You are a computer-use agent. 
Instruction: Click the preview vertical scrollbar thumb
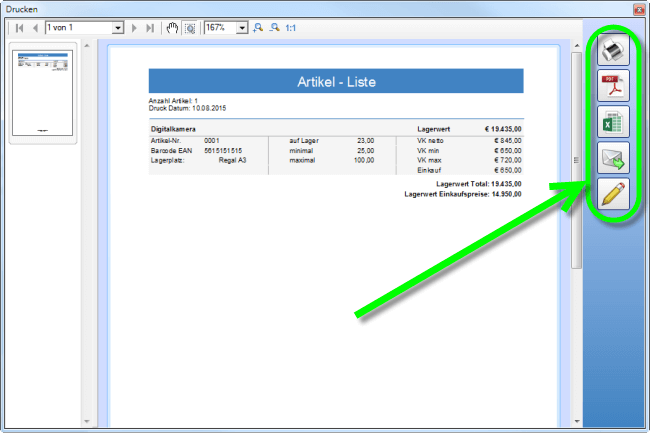577,160
